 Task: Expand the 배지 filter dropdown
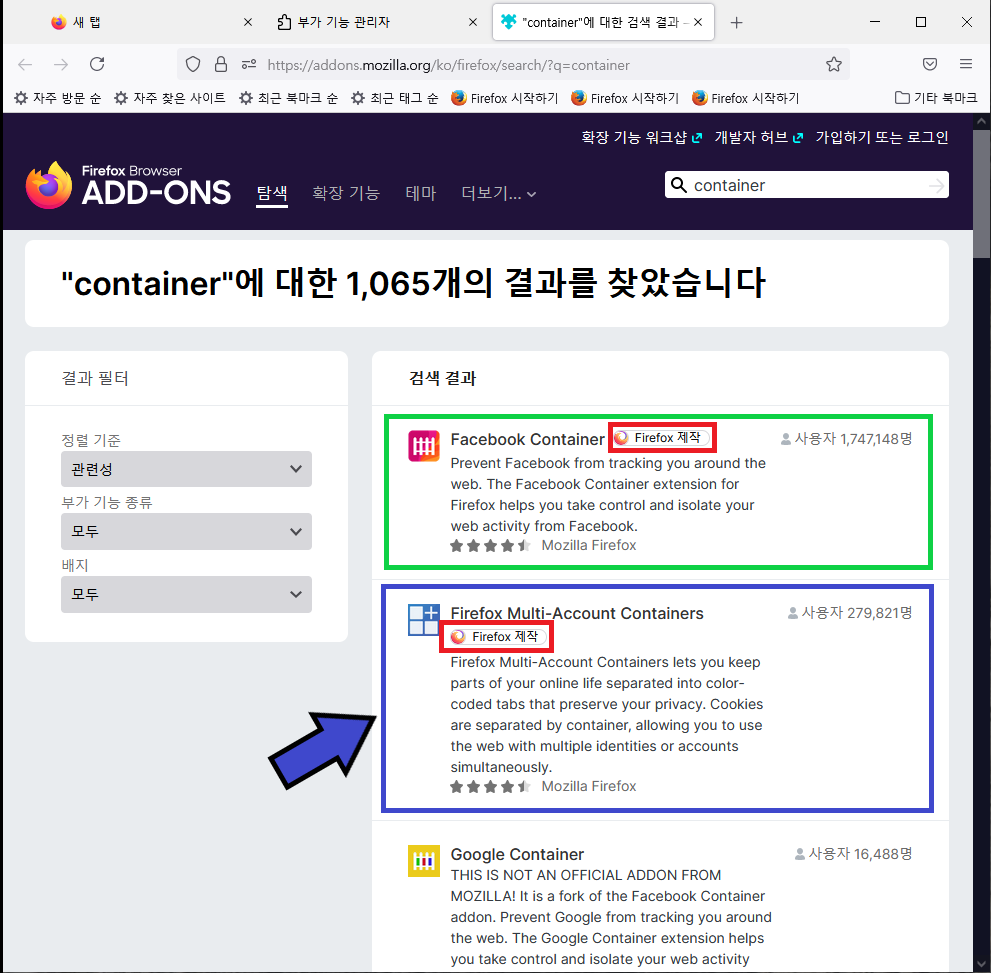click(186, 594)
